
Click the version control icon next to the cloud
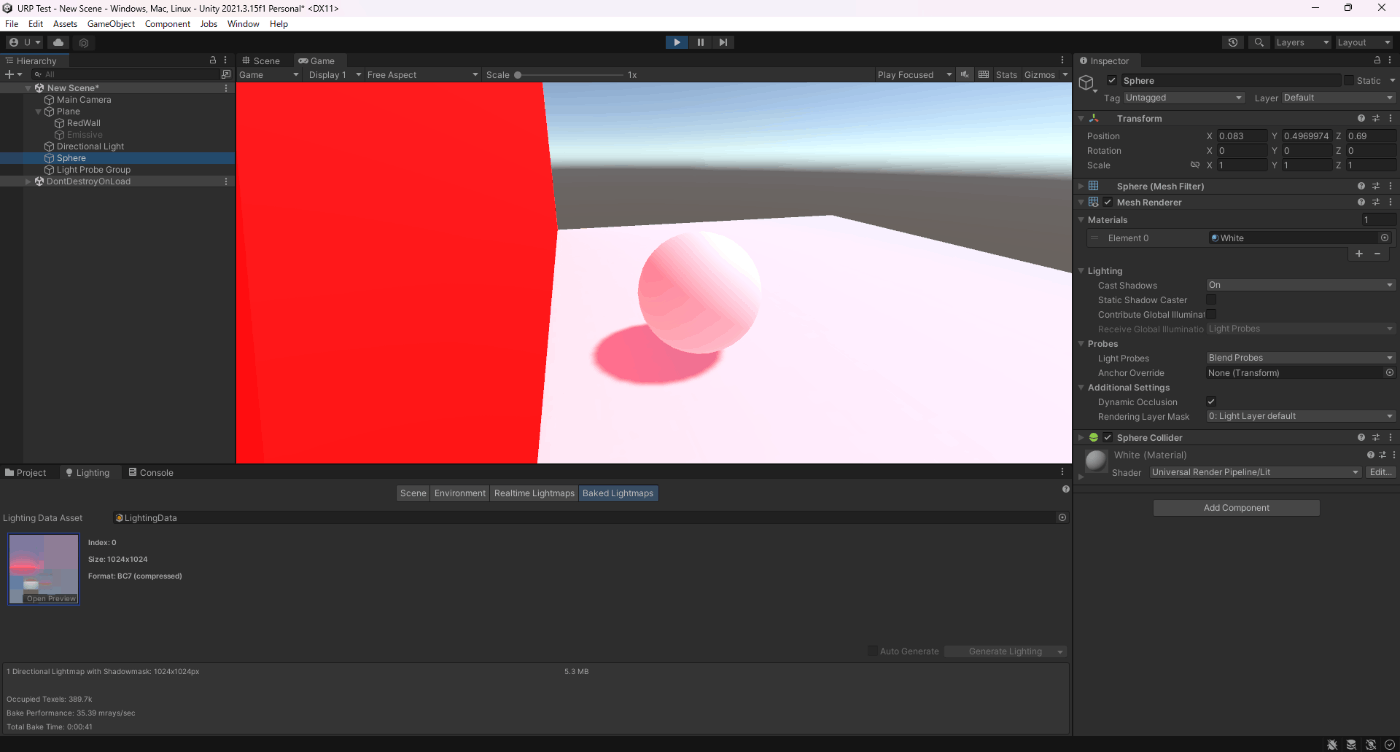tap(84, 43)
